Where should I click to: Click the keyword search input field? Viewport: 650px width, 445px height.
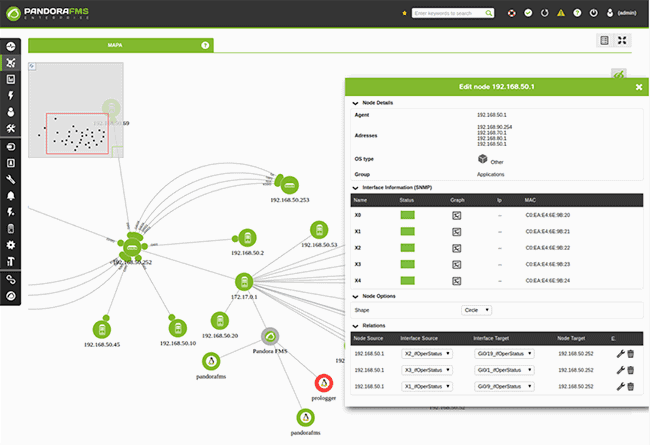pos(449,13)
